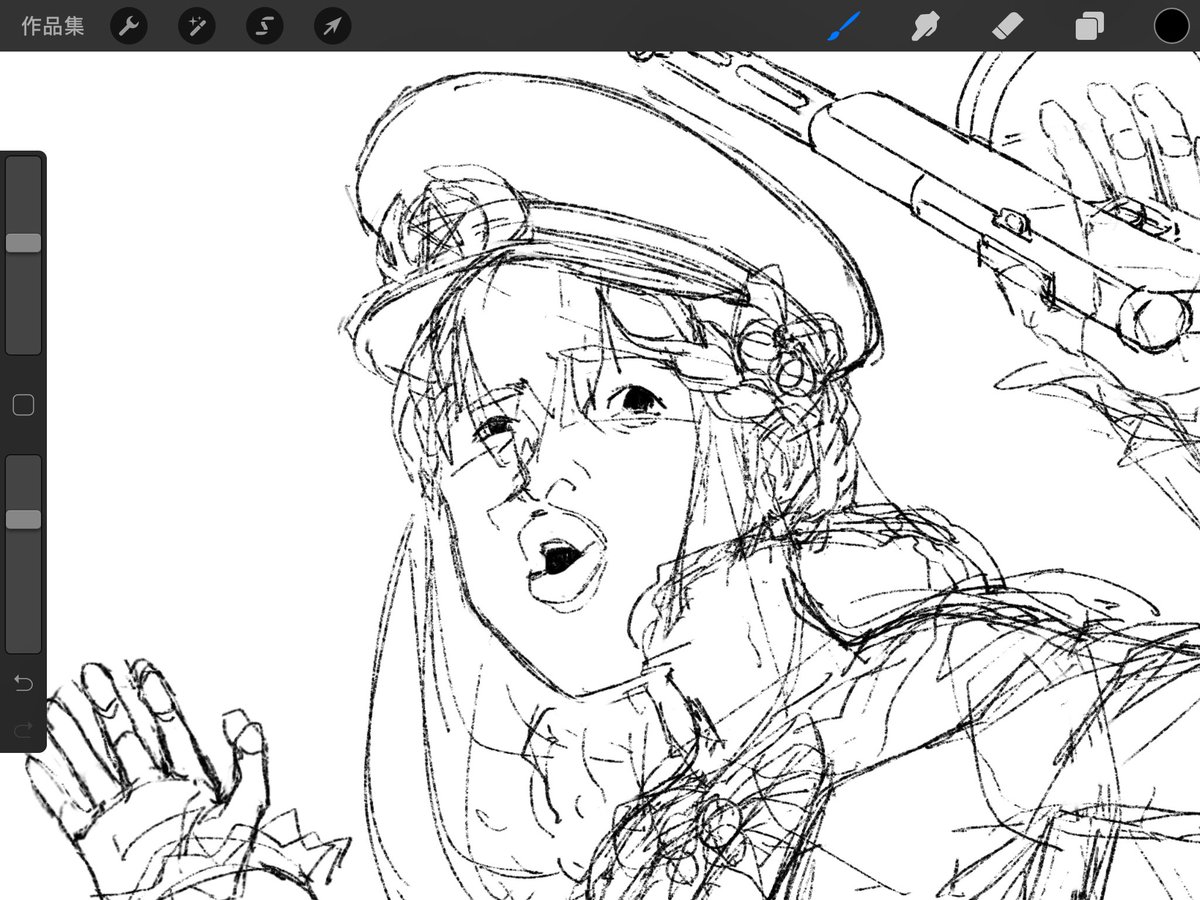
Task: Open the Layers panel
Action: click(x=1089, y=26)
